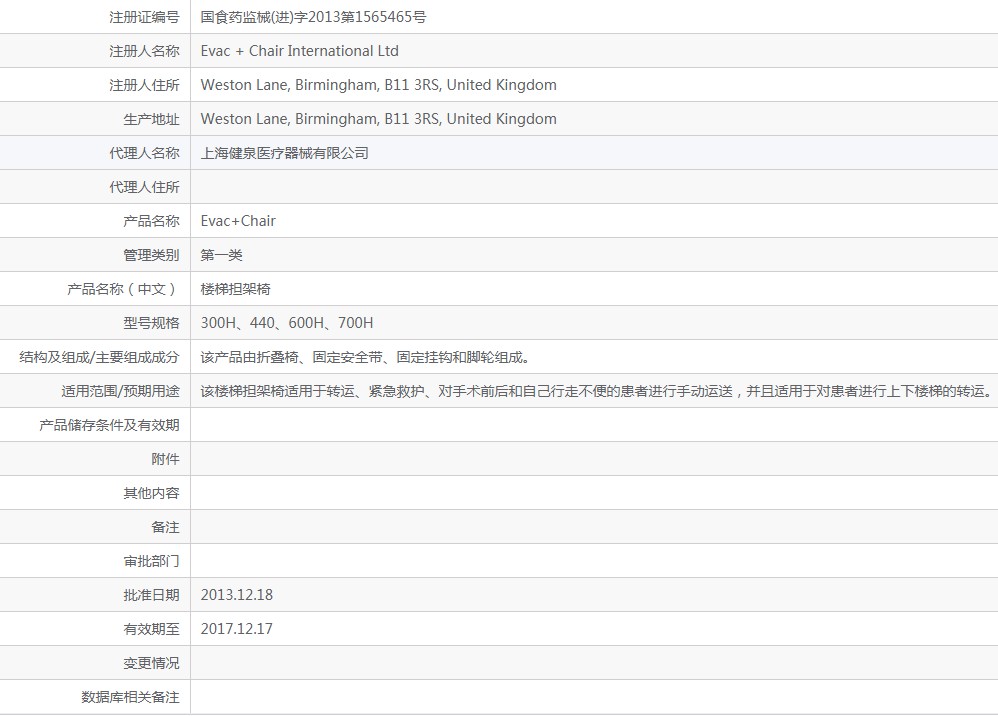Click the 管理类别 label
This screenshot has height=716, width=998.
[x=151, y=255]
